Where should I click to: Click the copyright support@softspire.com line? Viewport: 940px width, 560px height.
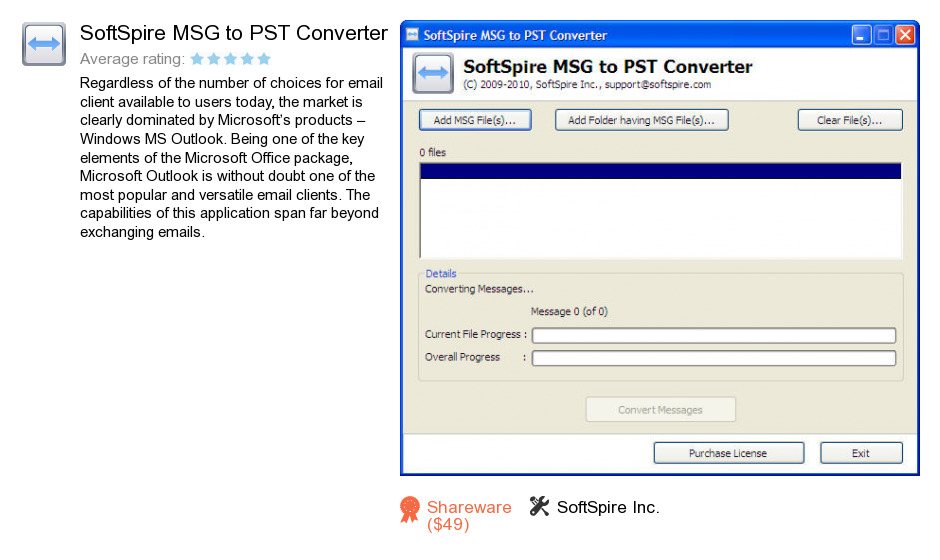click(587, 85)
